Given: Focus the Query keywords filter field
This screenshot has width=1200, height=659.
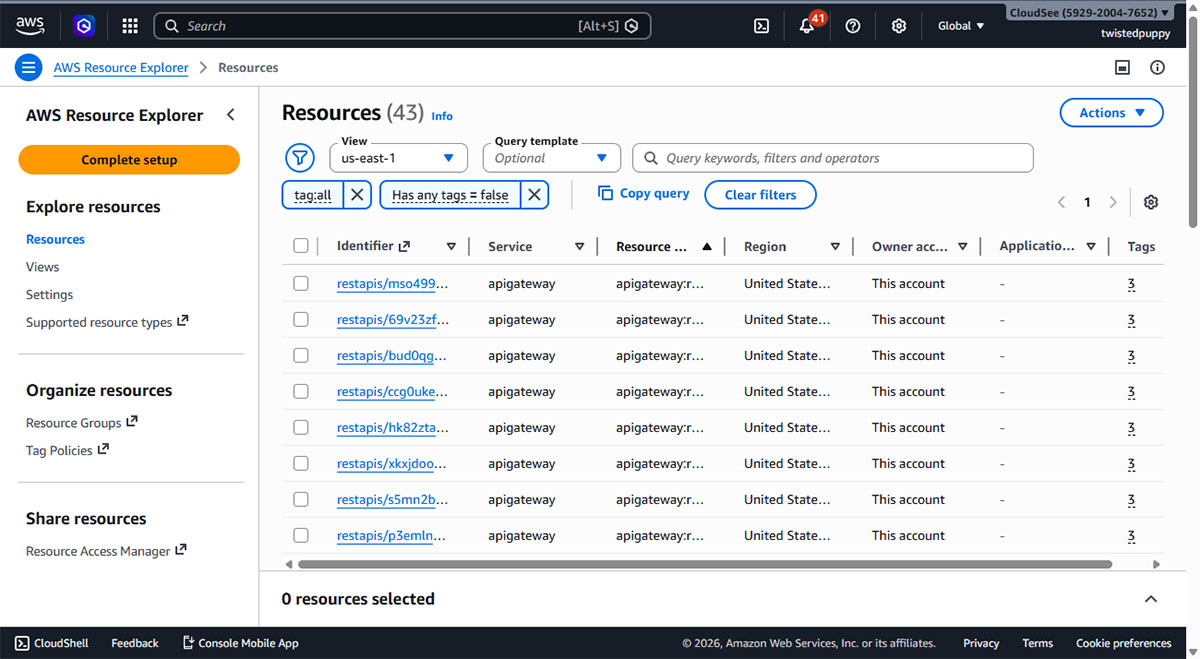Looking at the screenshot, I should (x=832, y=158).
